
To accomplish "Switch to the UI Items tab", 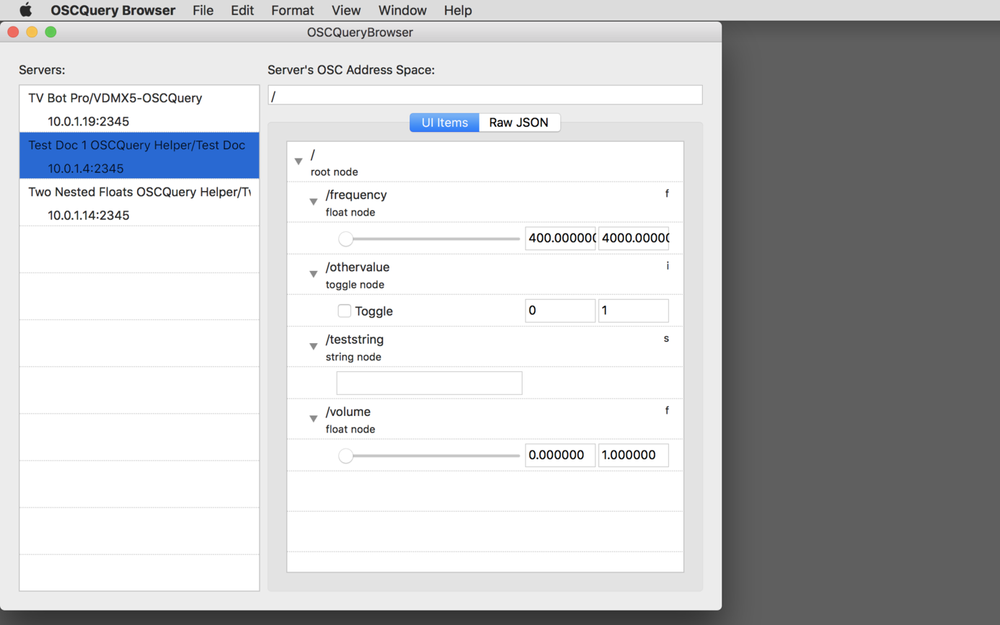I will point(445,122).
